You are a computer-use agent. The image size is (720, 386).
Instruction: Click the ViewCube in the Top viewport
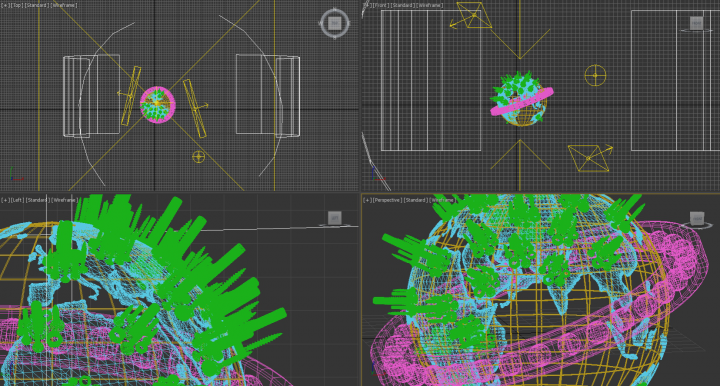pos(335,23)
